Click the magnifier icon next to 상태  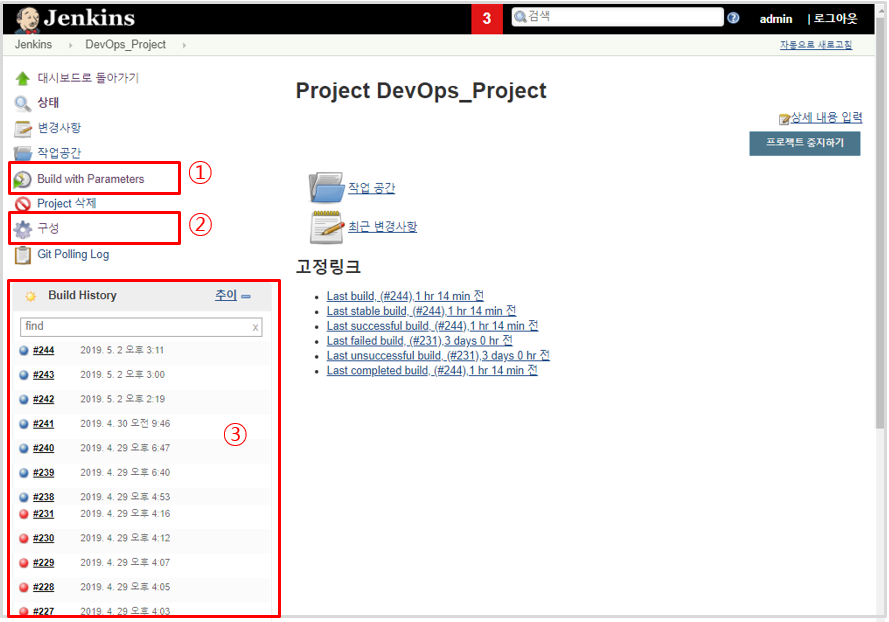pyautogui.click(x=23, y=103)
